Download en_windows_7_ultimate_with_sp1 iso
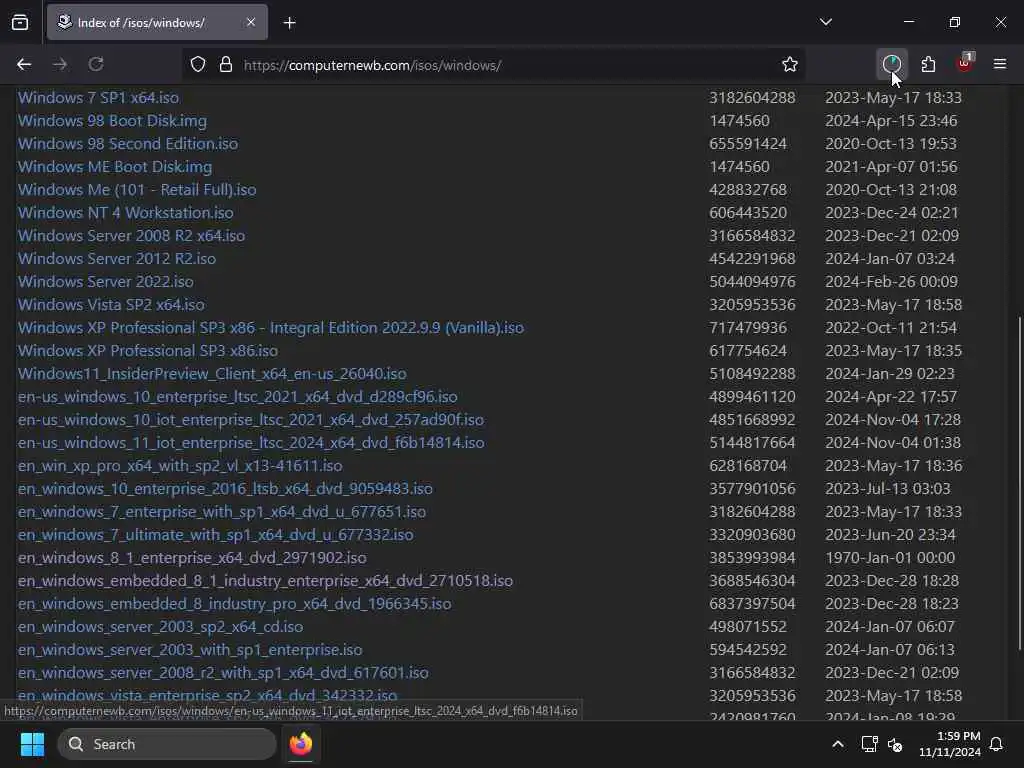The width and height of the screenshot is (1024, 768). pos(216,534)
